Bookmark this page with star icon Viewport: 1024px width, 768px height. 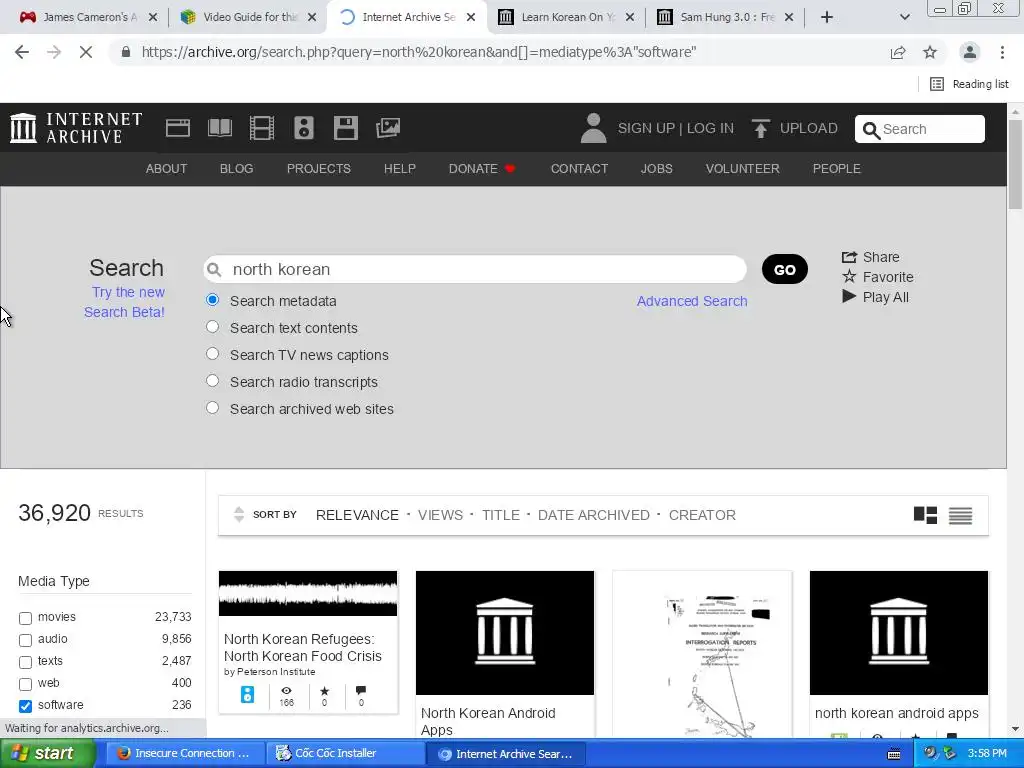(x=930, y=52)
